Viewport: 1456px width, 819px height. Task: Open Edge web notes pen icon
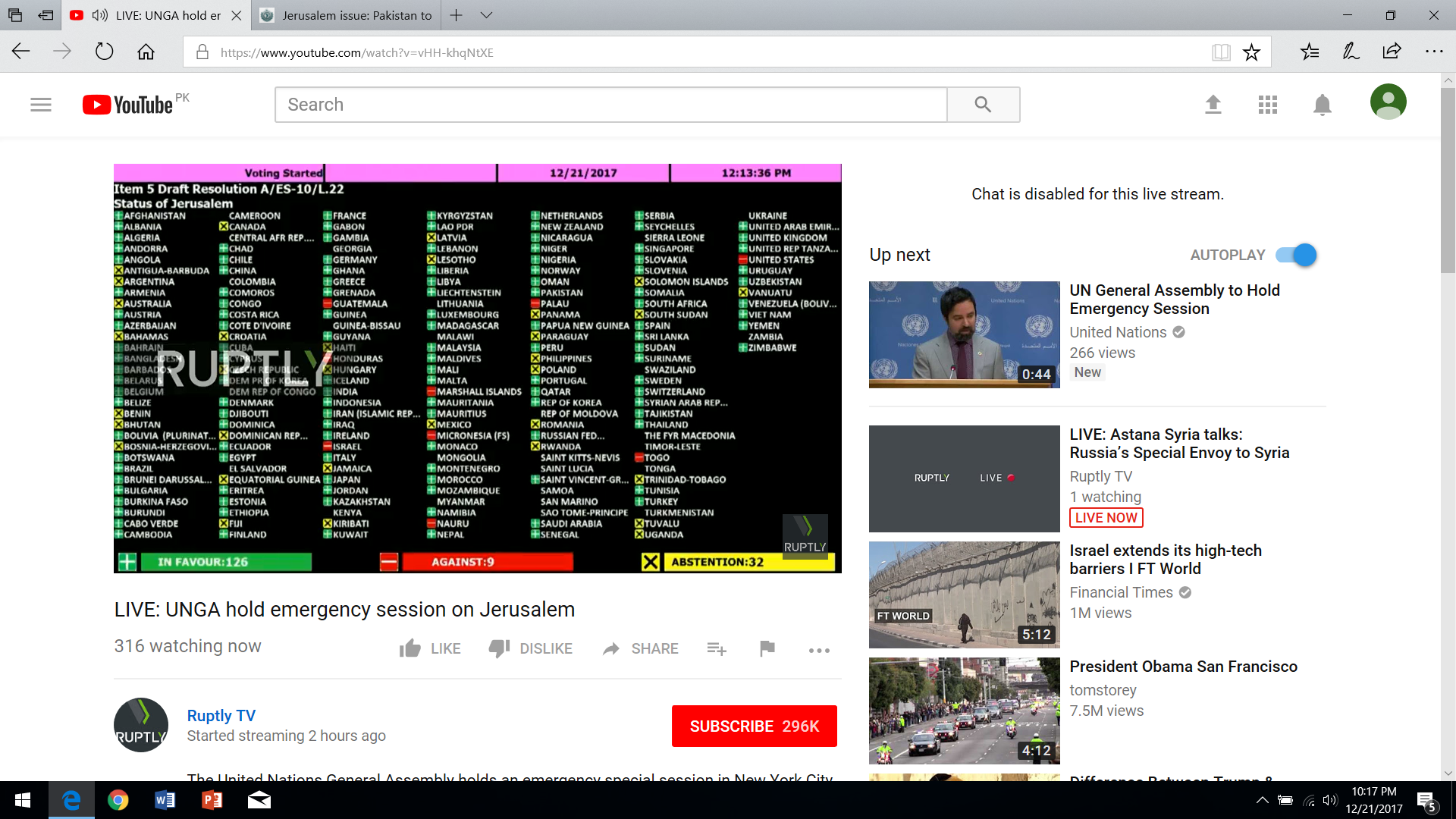click(x=1351, y=52)
